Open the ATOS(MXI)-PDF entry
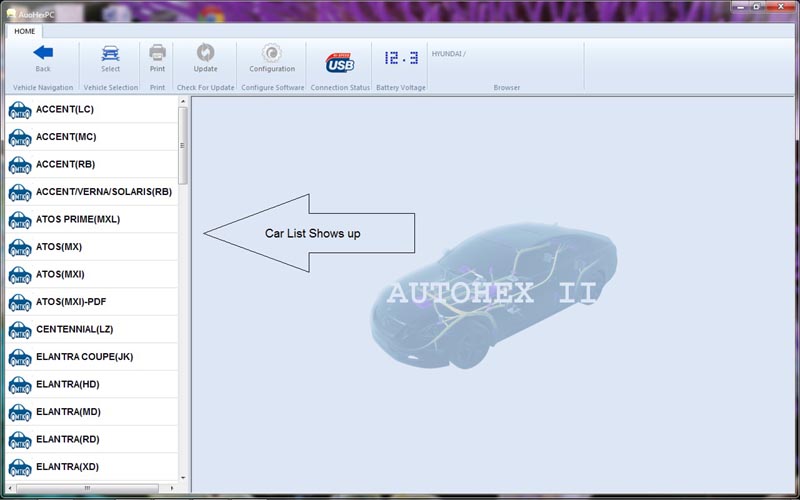Viewport: 800px width, 500px height. pos(71,302)
